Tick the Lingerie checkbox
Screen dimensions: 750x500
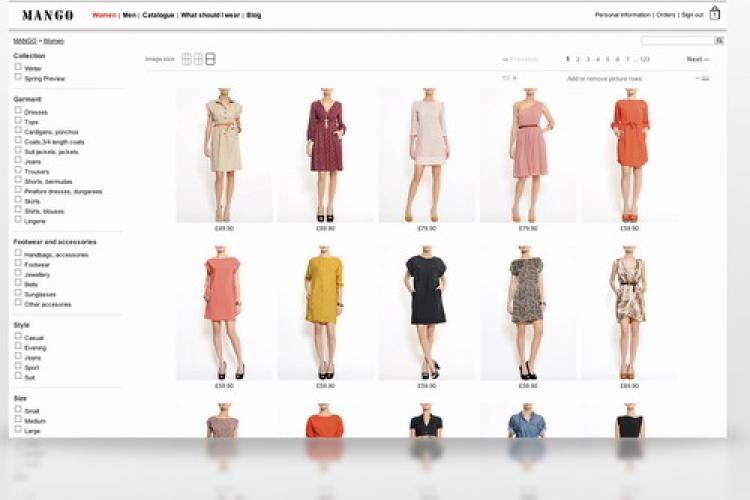(x=18, y=220)
